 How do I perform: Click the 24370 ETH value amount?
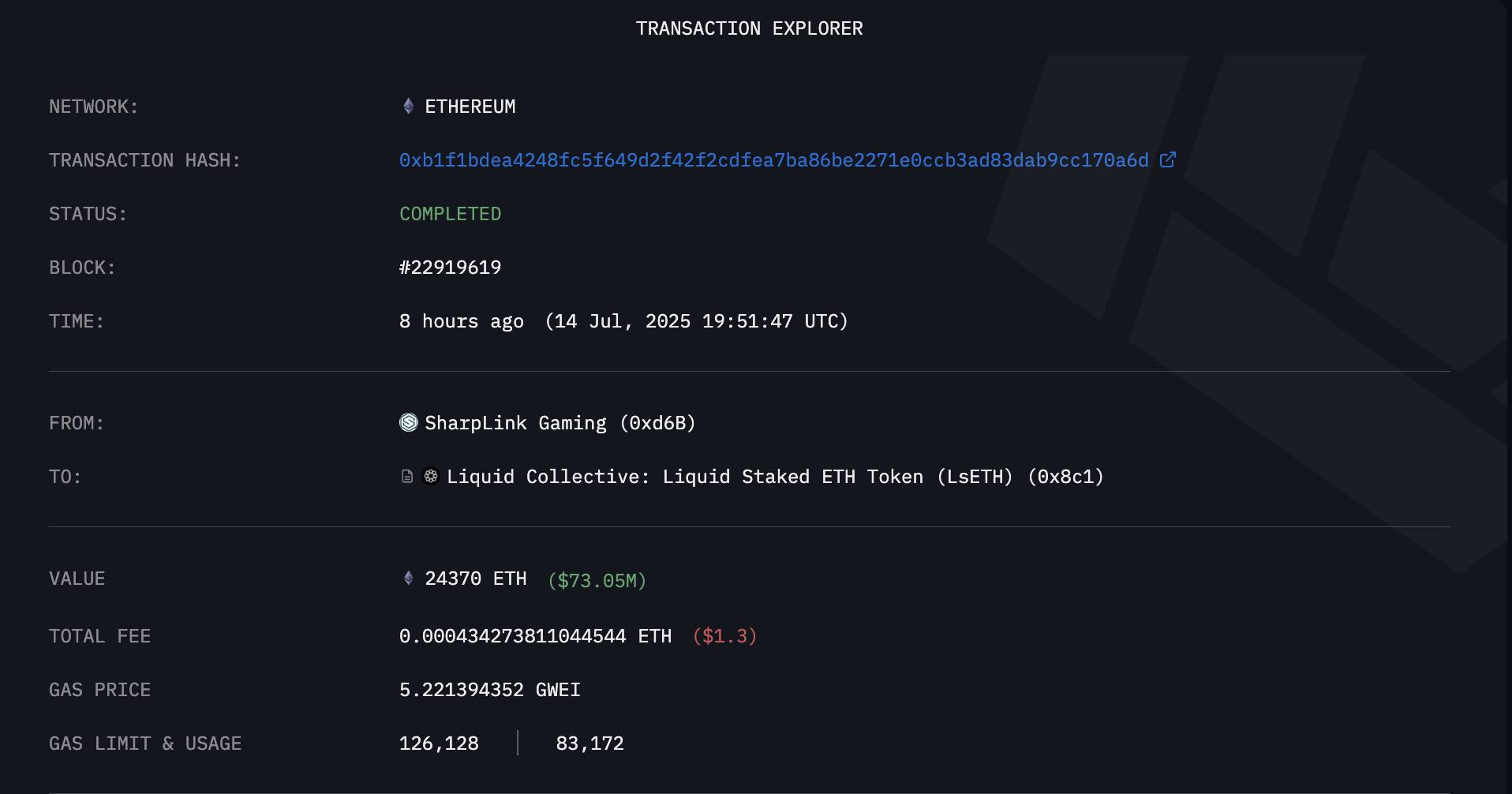click(x=476, y=579)
